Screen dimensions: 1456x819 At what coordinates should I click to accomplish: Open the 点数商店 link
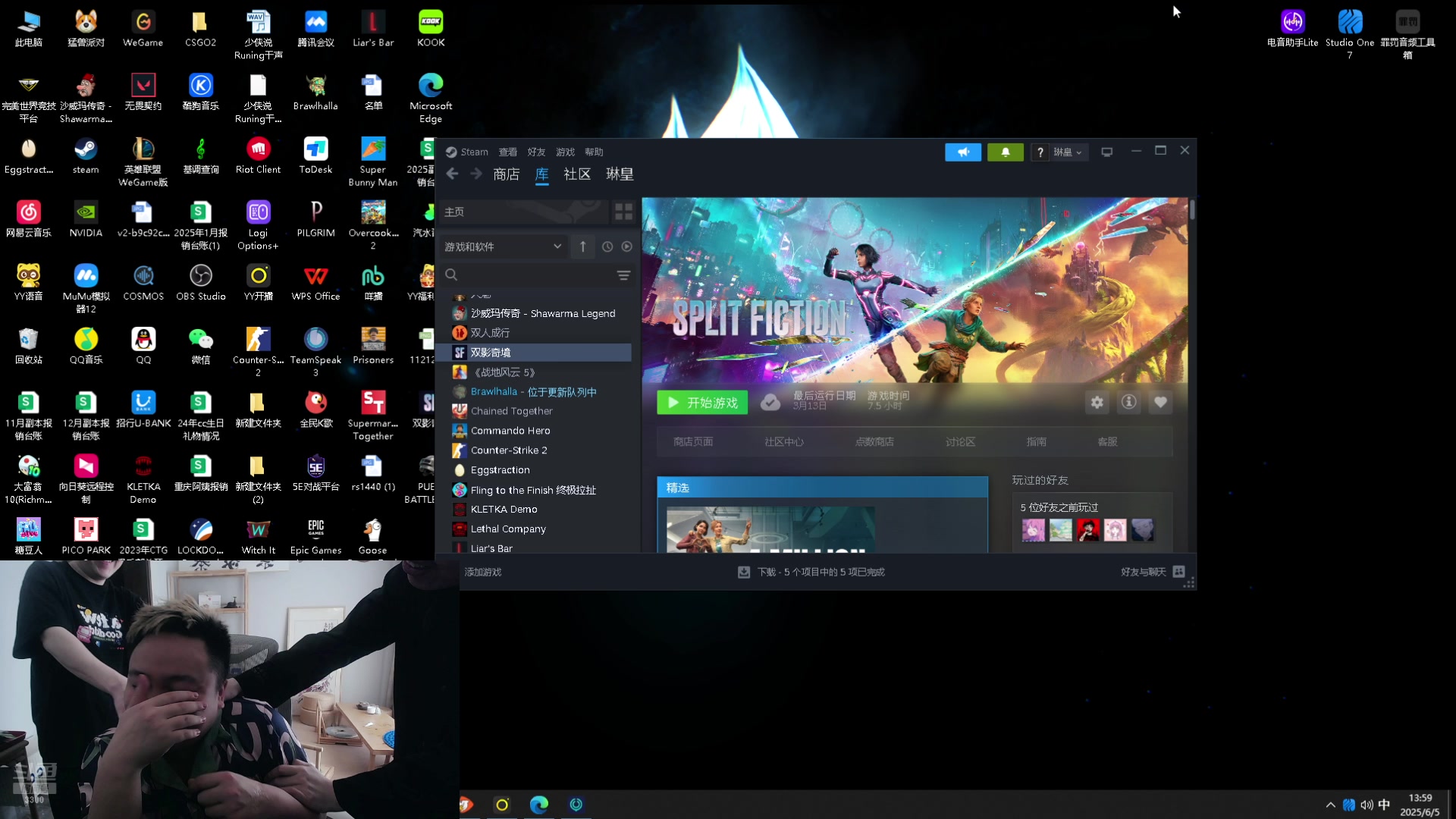point(874,442)
